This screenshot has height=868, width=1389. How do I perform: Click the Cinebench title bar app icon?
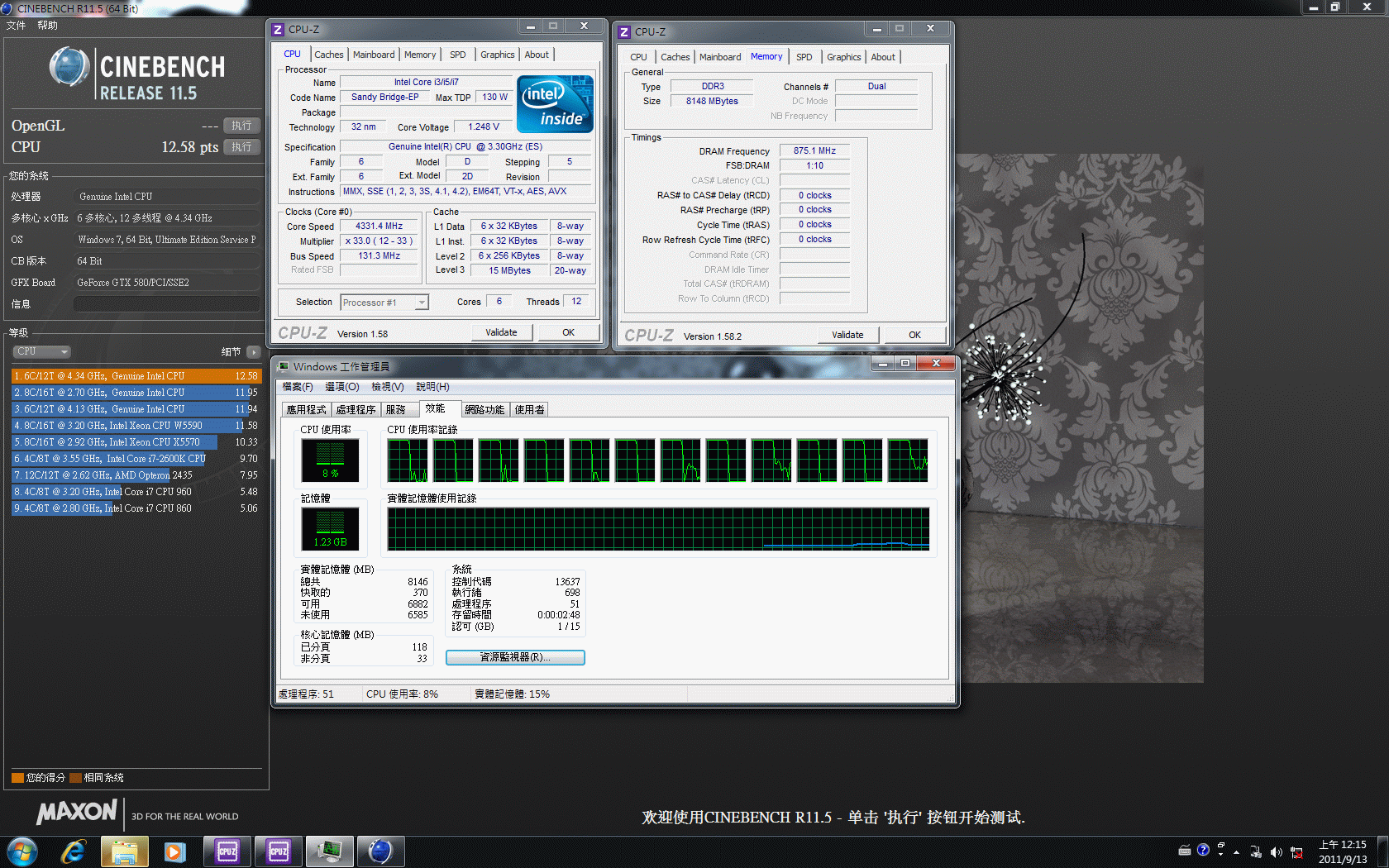click(7, 8)
